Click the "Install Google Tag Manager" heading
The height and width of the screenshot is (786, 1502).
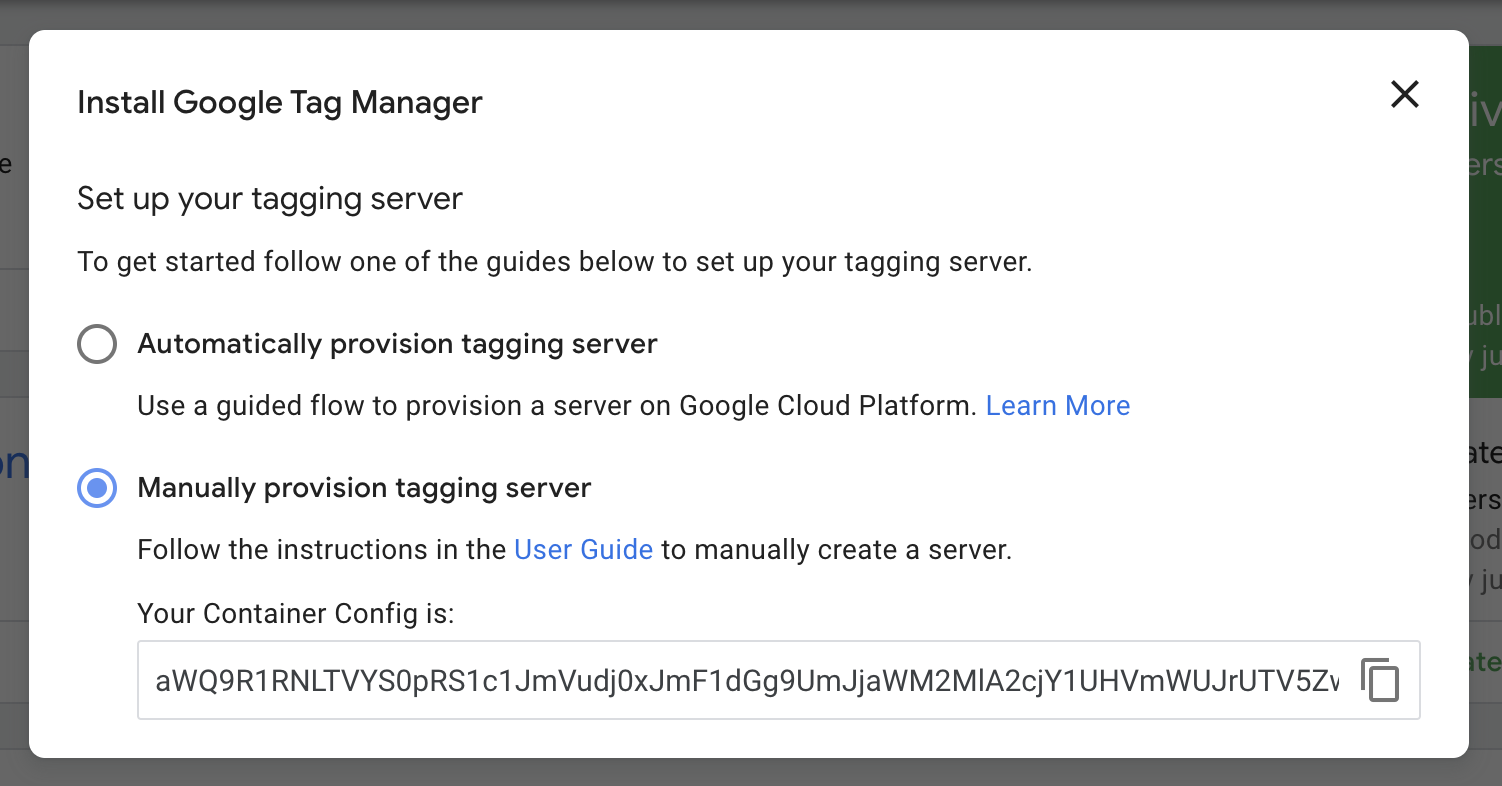click(x=280, y=102)
